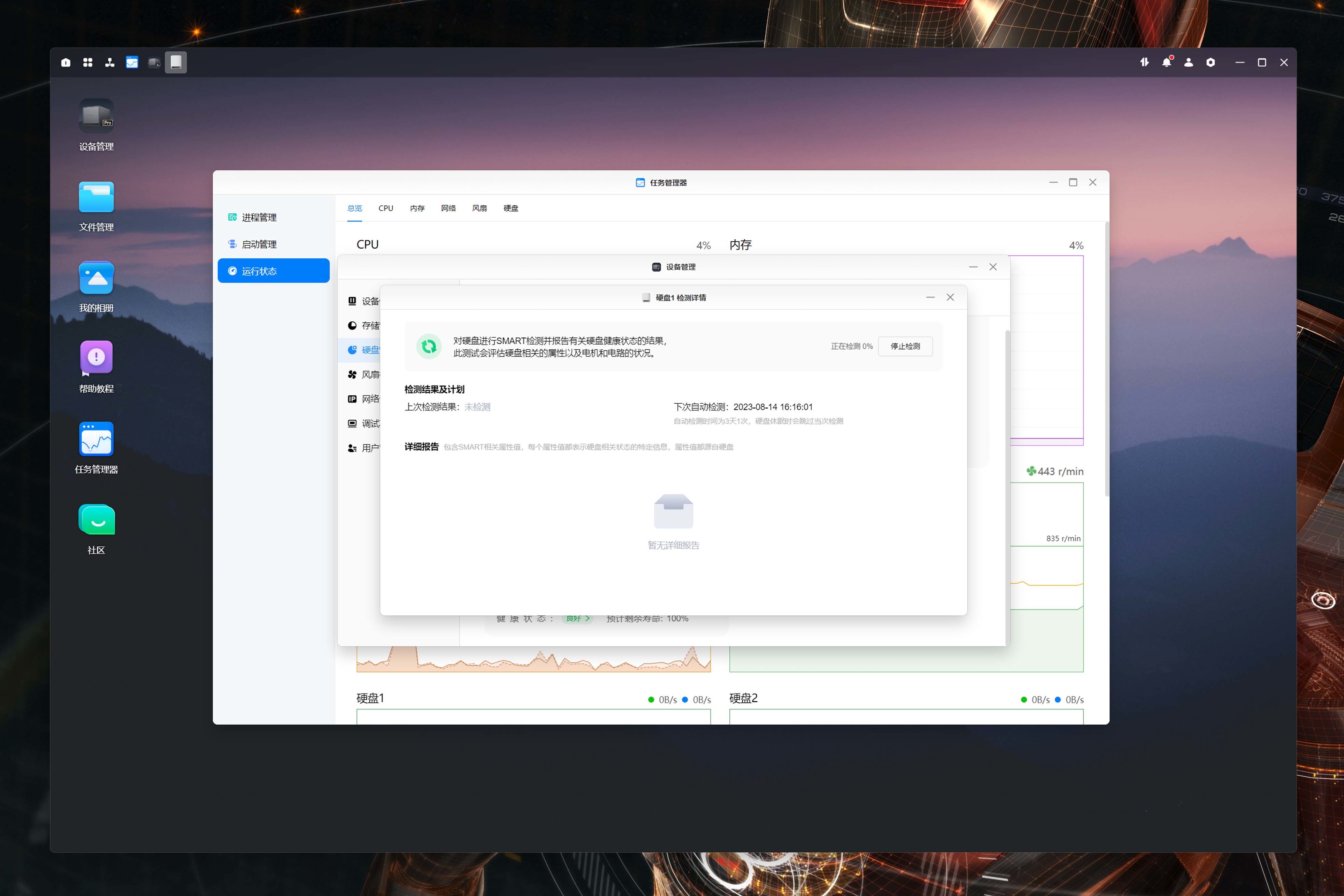The height and width of the screenshot is (896, 1344).
Task: Click the user account icon
Action: (1189, 62)
